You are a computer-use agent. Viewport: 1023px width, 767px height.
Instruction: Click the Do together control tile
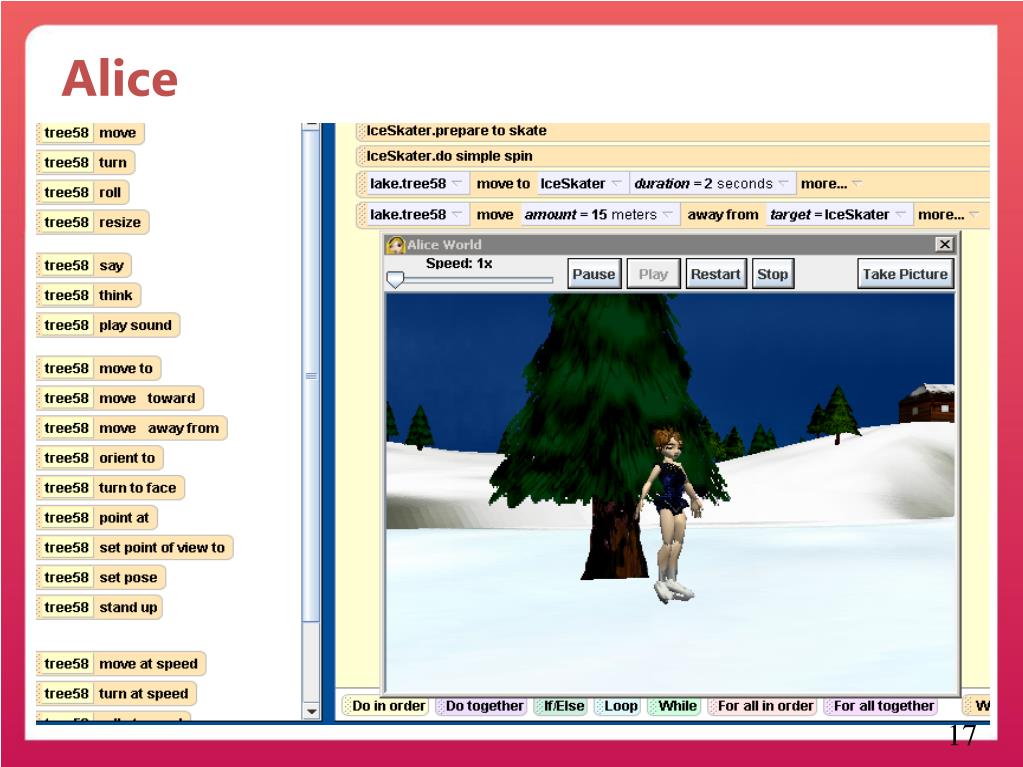(481, 706)
